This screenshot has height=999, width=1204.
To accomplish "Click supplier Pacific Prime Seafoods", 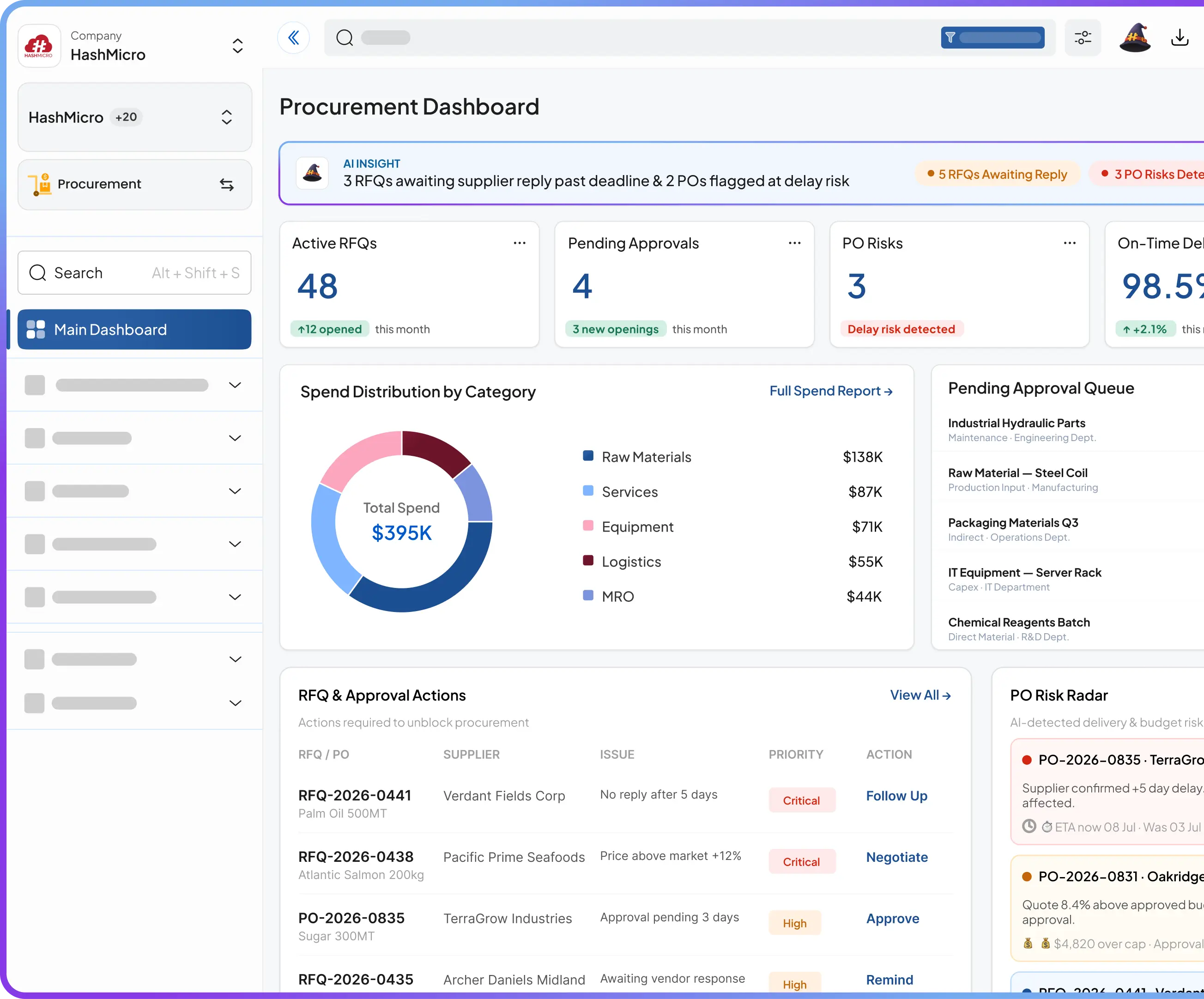I will (514, 857).
